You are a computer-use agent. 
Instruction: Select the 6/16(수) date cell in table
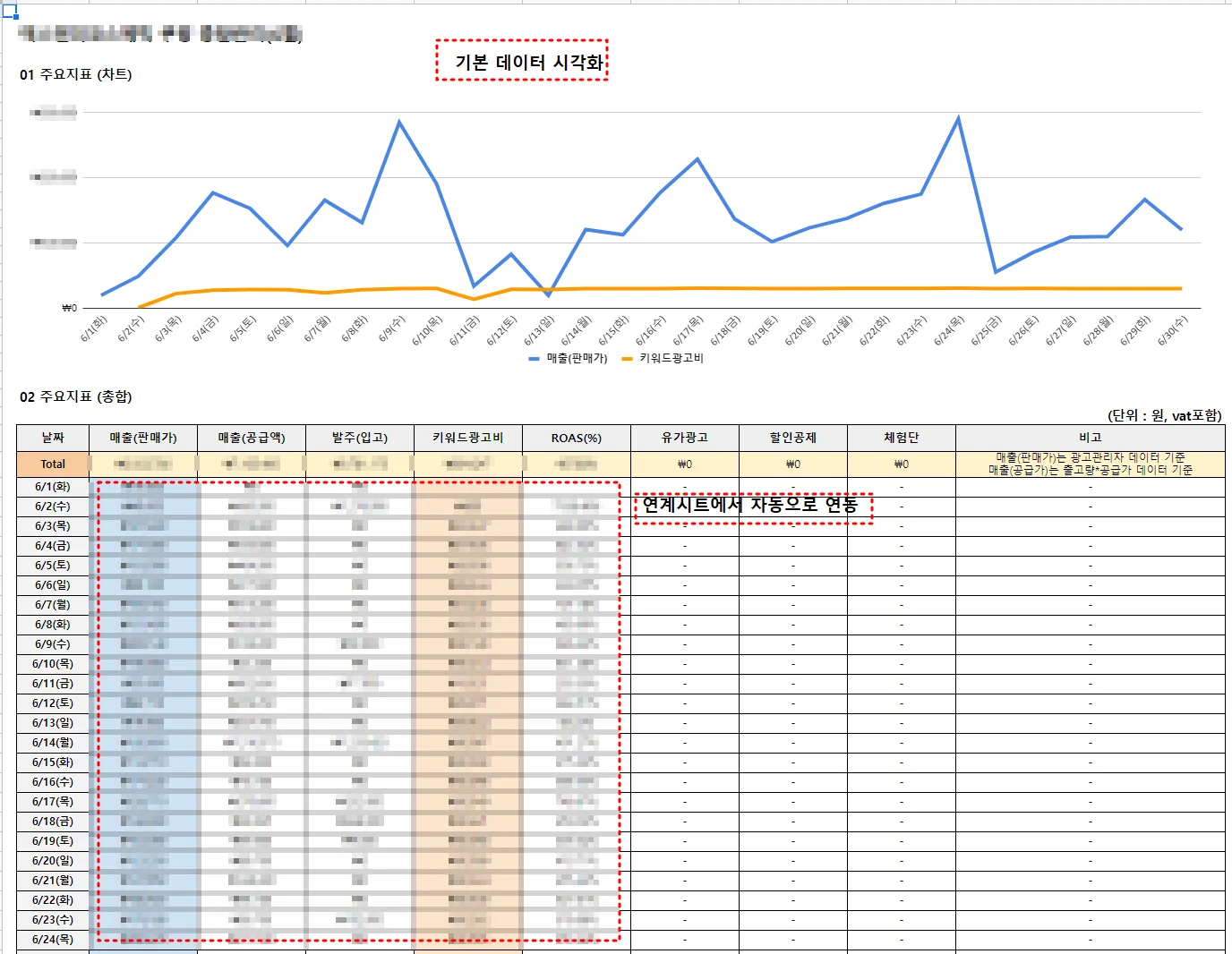[x=53, y=782]
